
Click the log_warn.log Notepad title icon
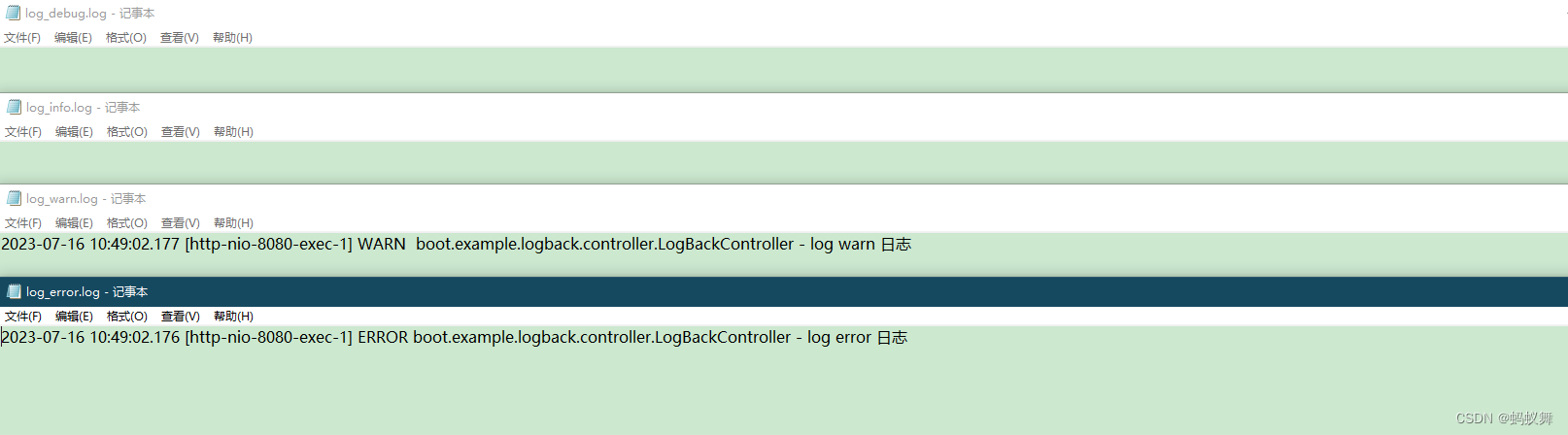pos(14,198)
